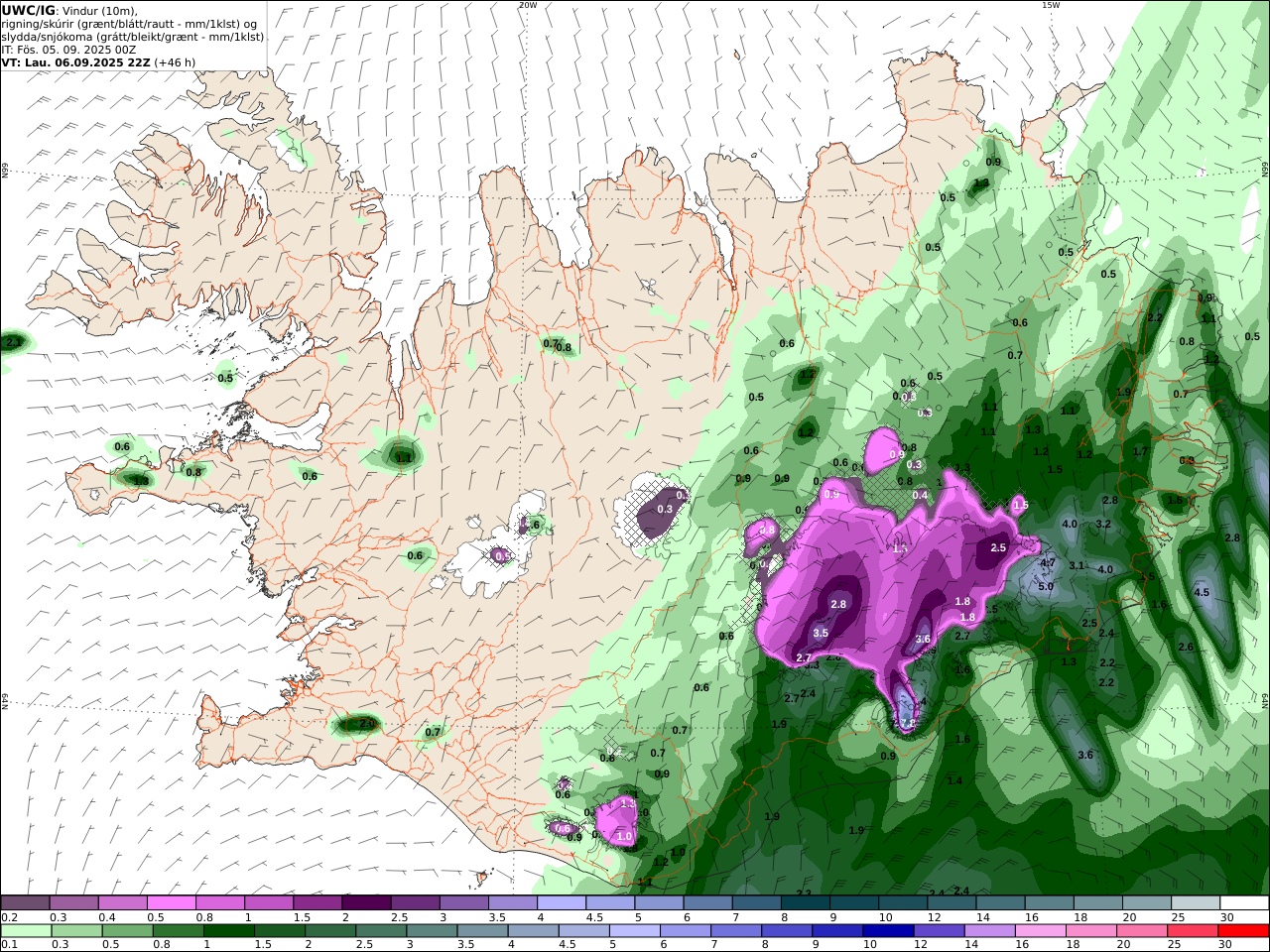The width and height of the screenshot is (1270, 952).
Task: Click the dull purple 0.2 snow legend swatch
Action: (26, 903)
